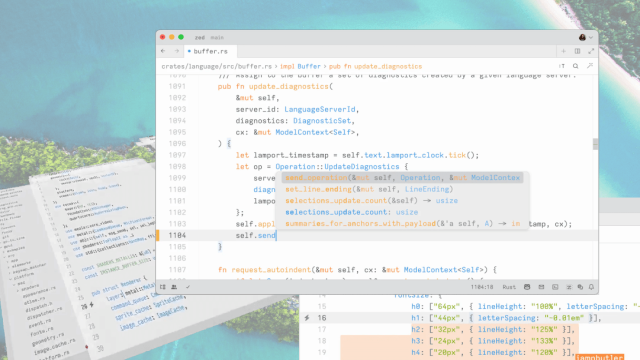Click line number 1104 in the gutter
The height and width of the screenshot is (360, 640).
coord(177,235)
